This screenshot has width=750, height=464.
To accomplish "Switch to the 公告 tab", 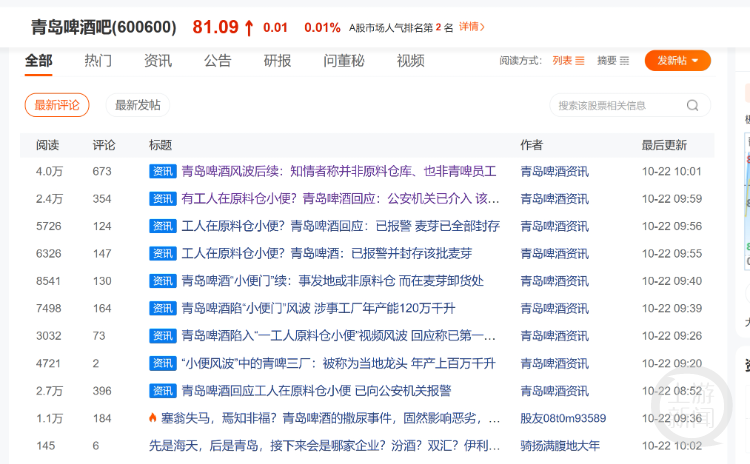I will (218, 61).
